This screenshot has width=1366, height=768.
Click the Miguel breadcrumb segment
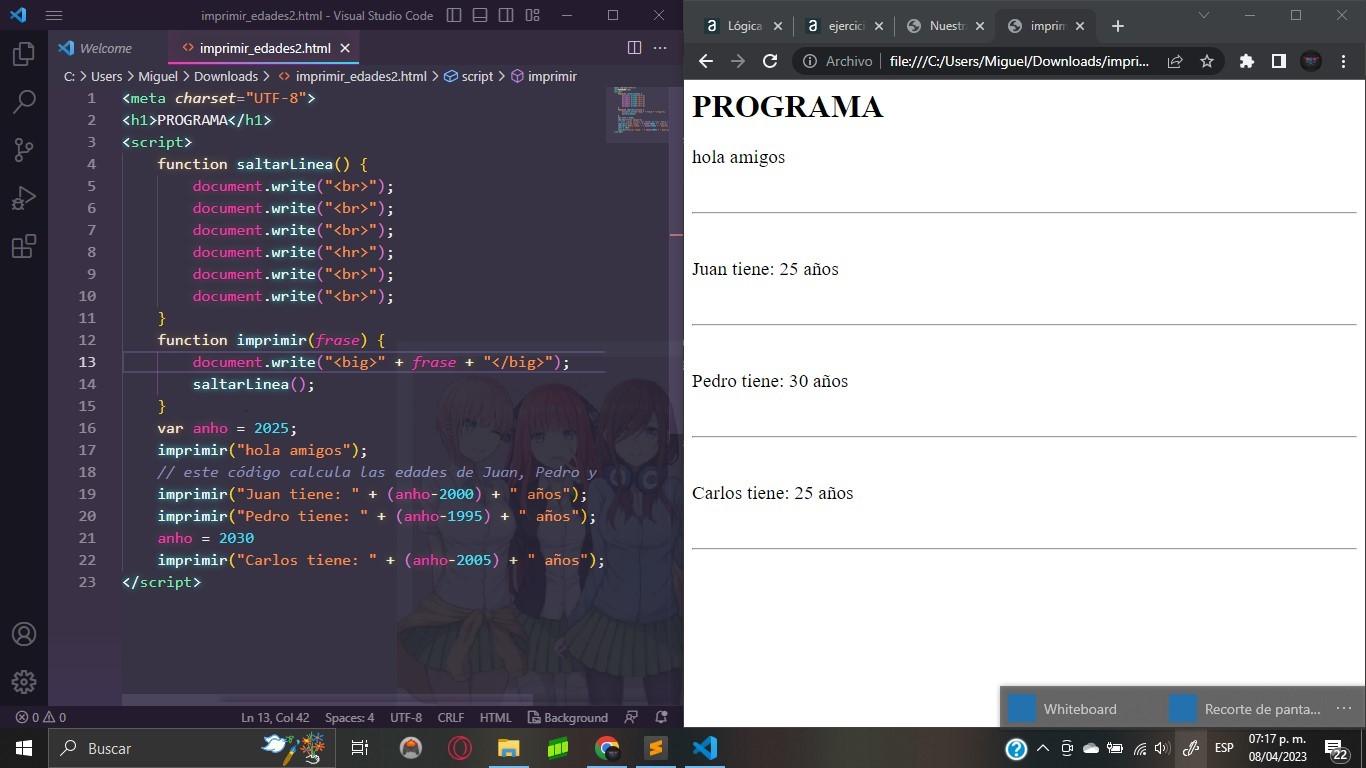[x=158, y=76]
